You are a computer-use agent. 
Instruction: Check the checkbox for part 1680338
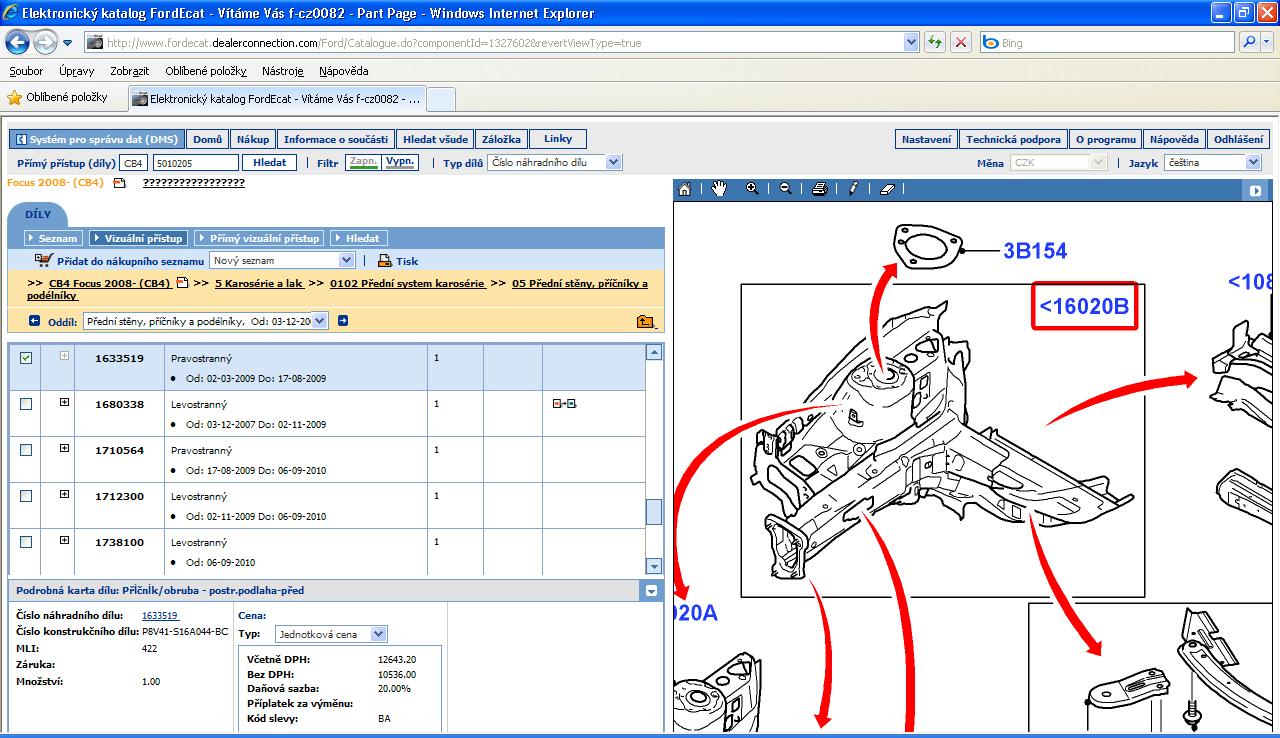click(26, 404)
